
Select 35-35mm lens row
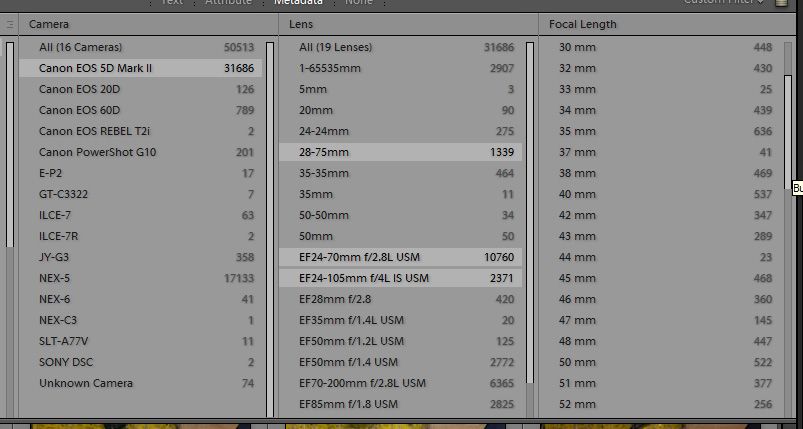click(400, 173)
